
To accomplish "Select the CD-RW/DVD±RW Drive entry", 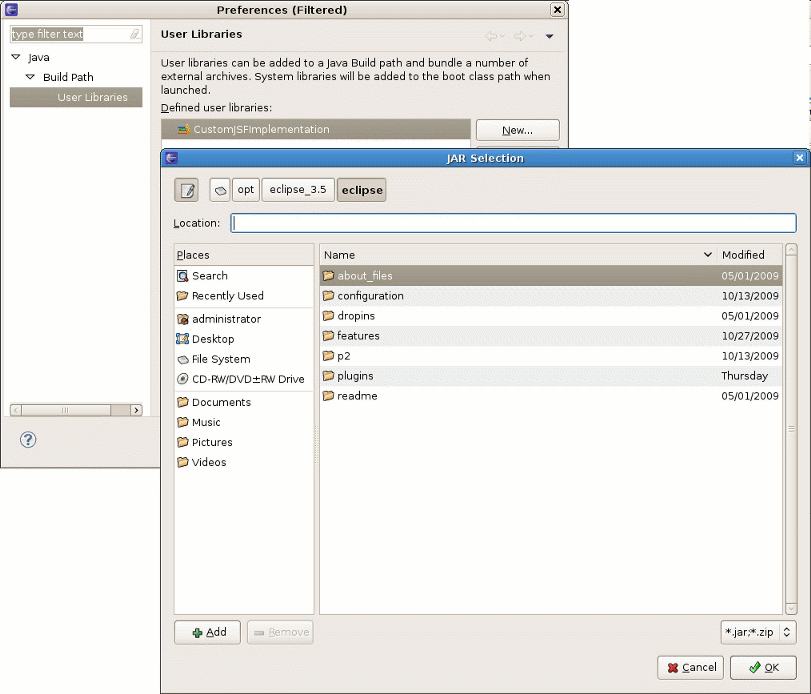I will (x=247, y=379).
